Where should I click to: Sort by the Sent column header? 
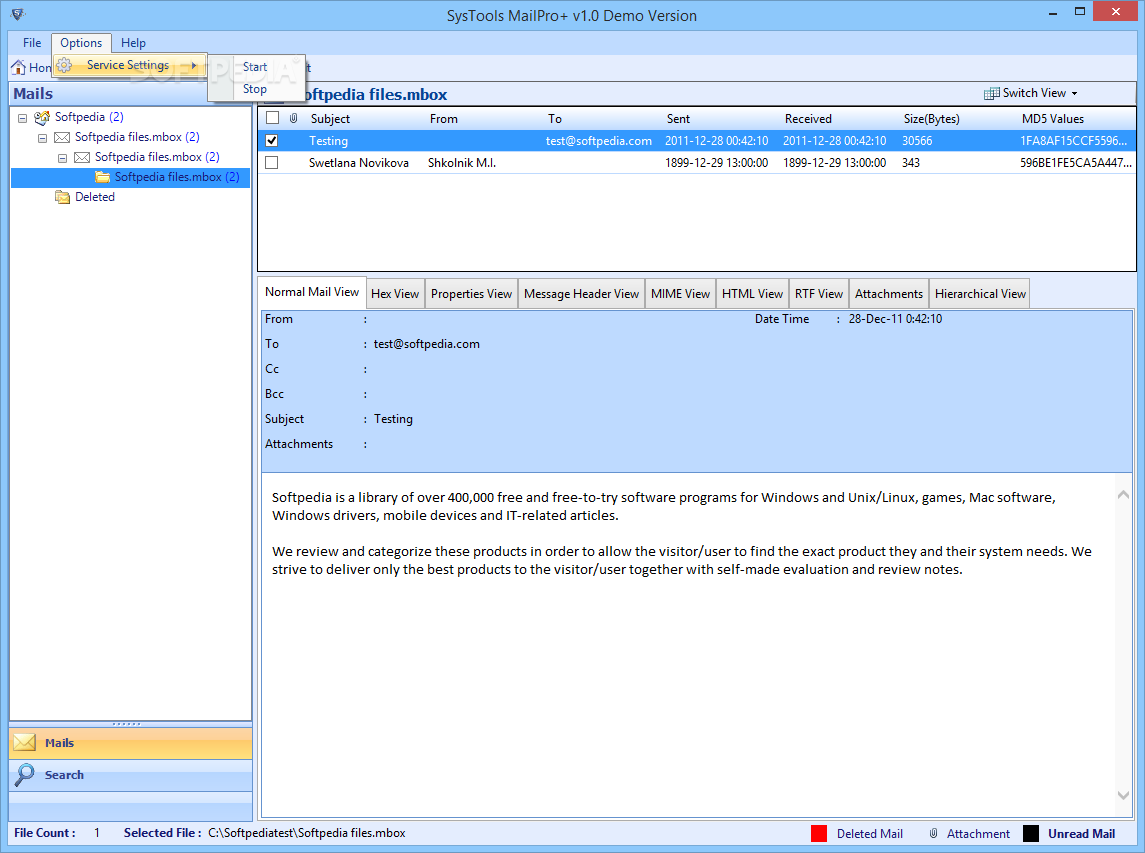678,118
